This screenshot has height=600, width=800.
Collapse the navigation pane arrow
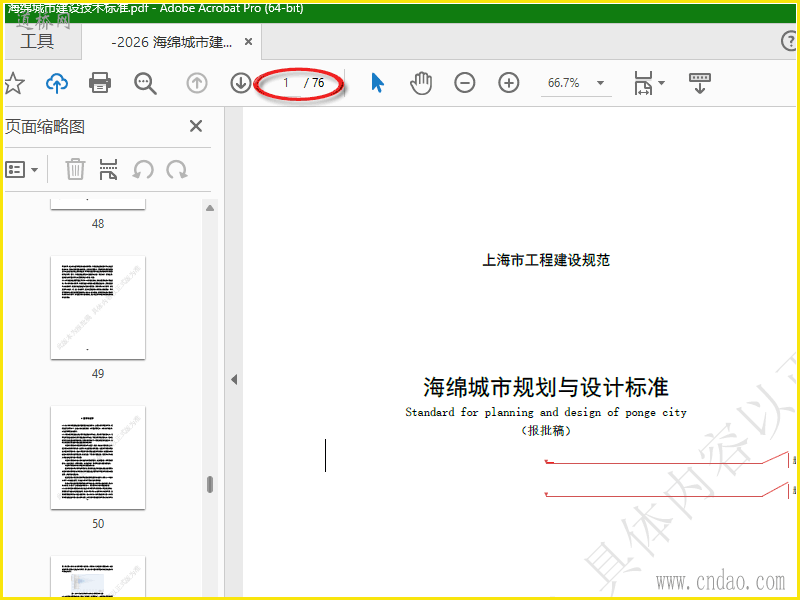coord(234,380)
